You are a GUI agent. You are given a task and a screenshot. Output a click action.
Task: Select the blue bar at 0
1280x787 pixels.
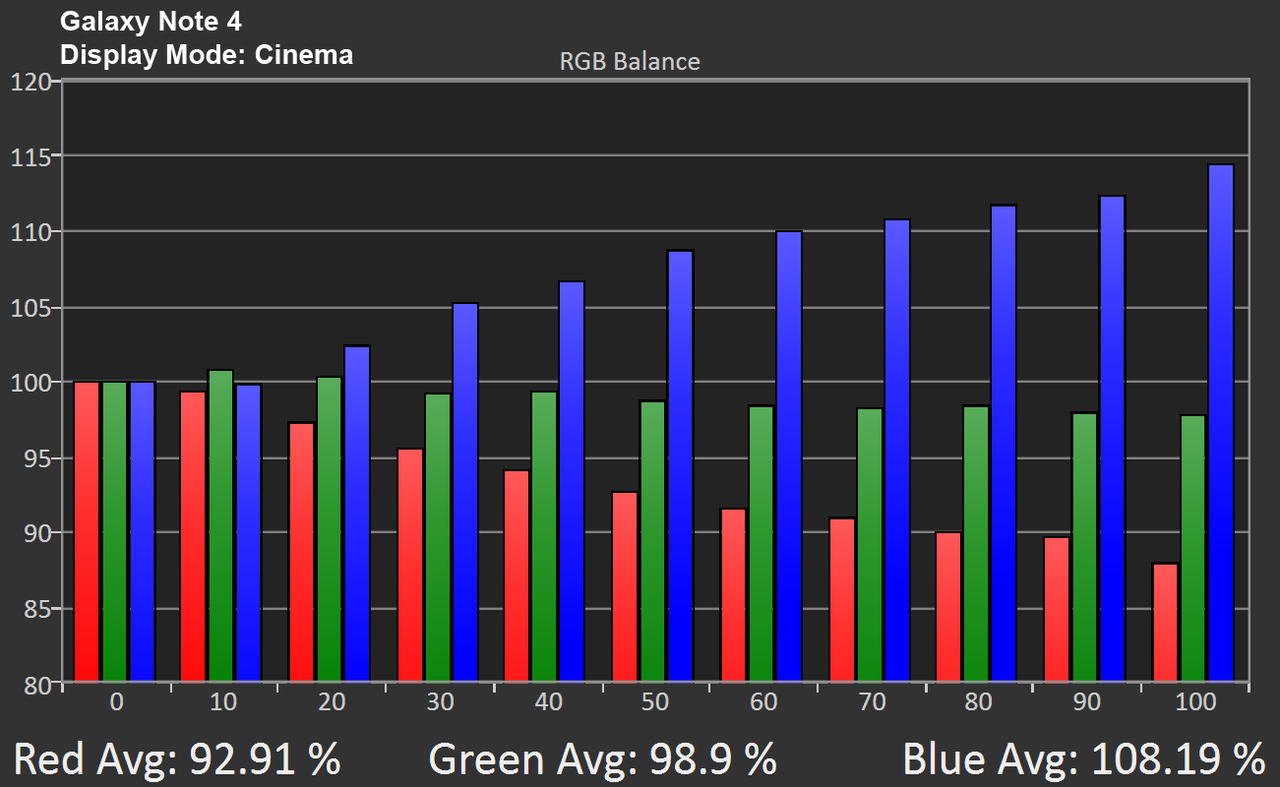point(142,532)
